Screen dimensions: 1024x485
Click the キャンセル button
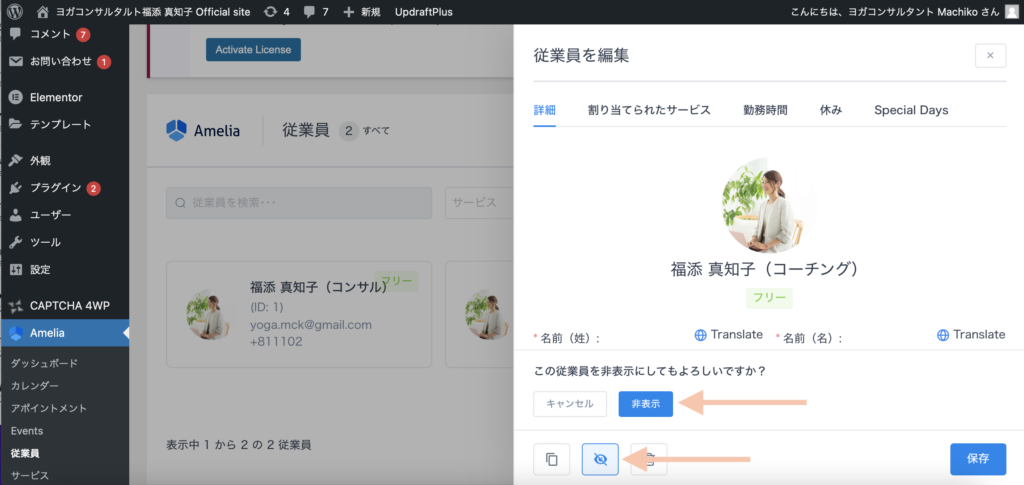click(570, 403)
